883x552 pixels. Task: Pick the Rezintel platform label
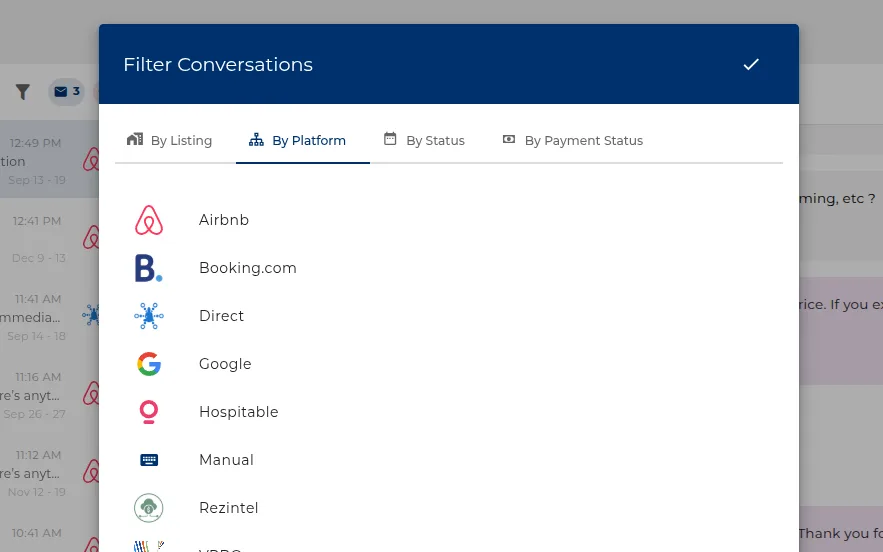click(x=229, y=508)
